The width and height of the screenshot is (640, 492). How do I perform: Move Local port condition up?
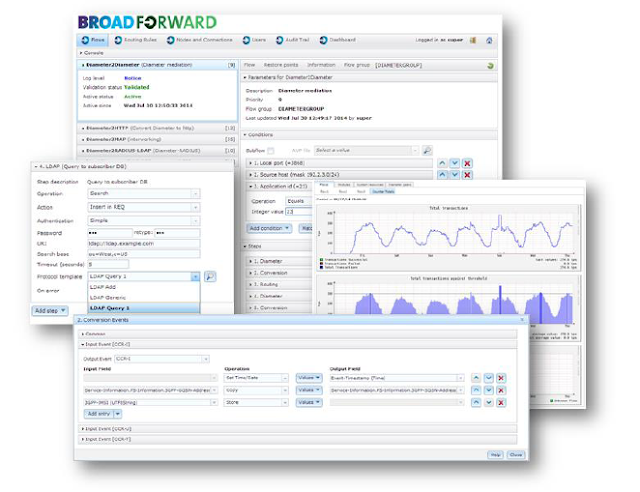point(442,163)
